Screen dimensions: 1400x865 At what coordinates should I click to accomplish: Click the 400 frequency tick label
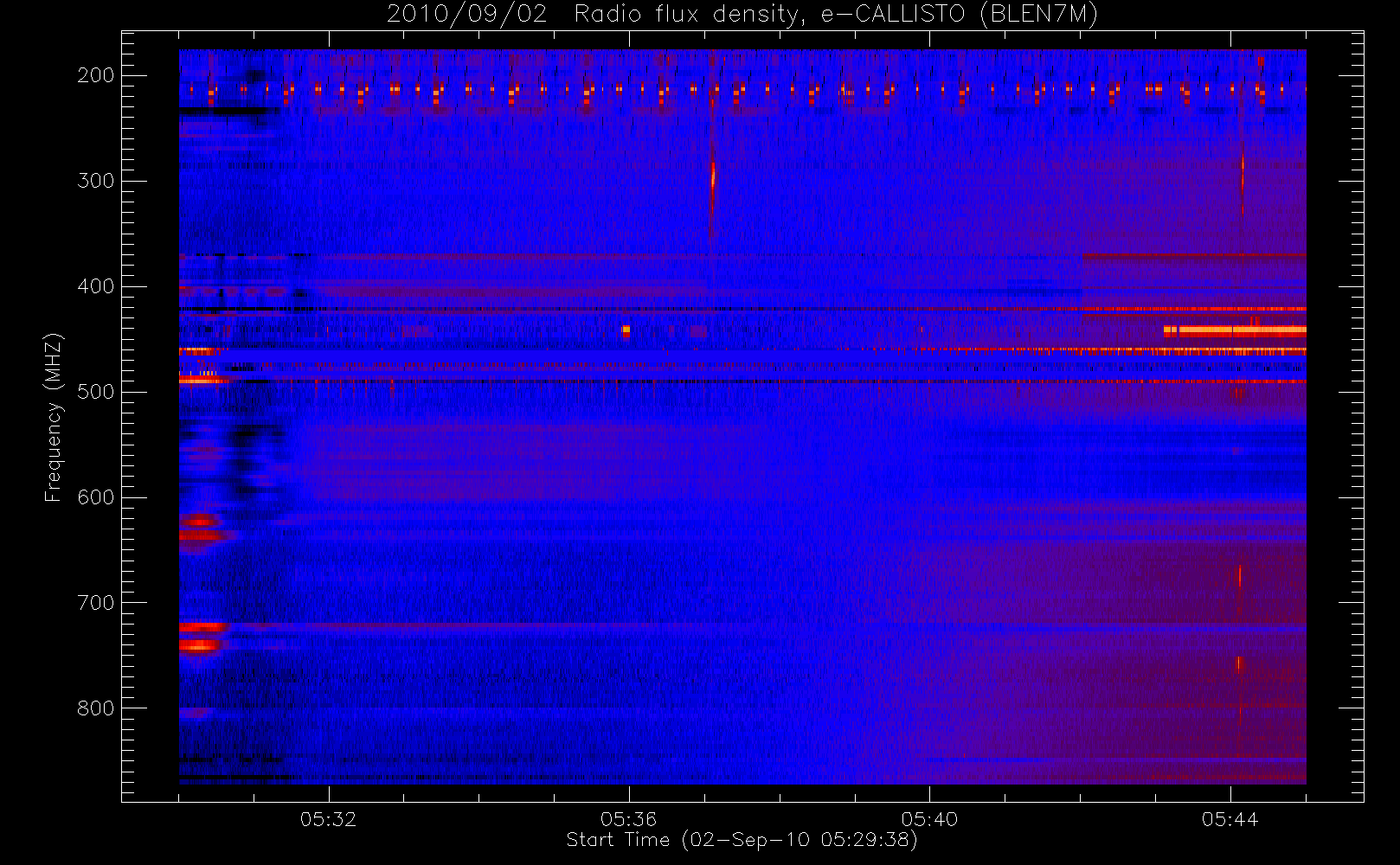[95, 286]
